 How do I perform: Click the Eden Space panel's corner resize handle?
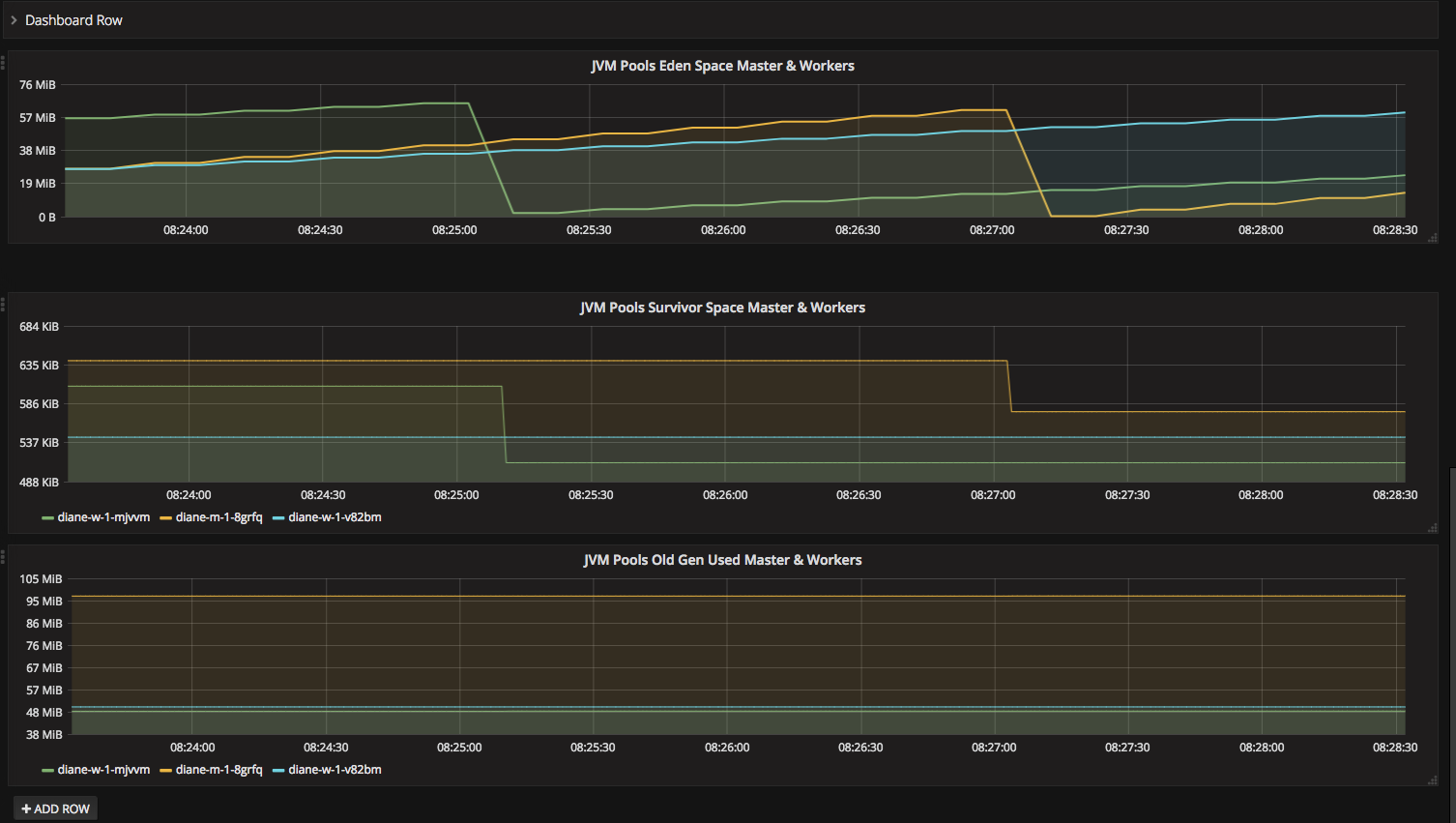click(1433, 238)
